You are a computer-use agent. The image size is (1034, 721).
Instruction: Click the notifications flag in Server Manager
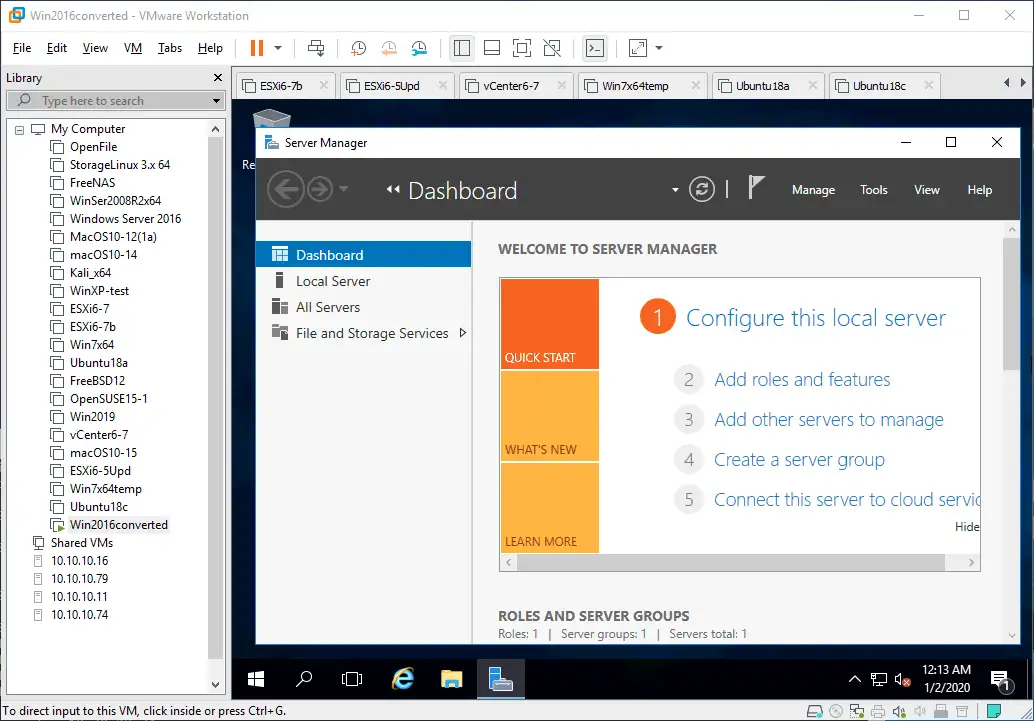point(756,189)
